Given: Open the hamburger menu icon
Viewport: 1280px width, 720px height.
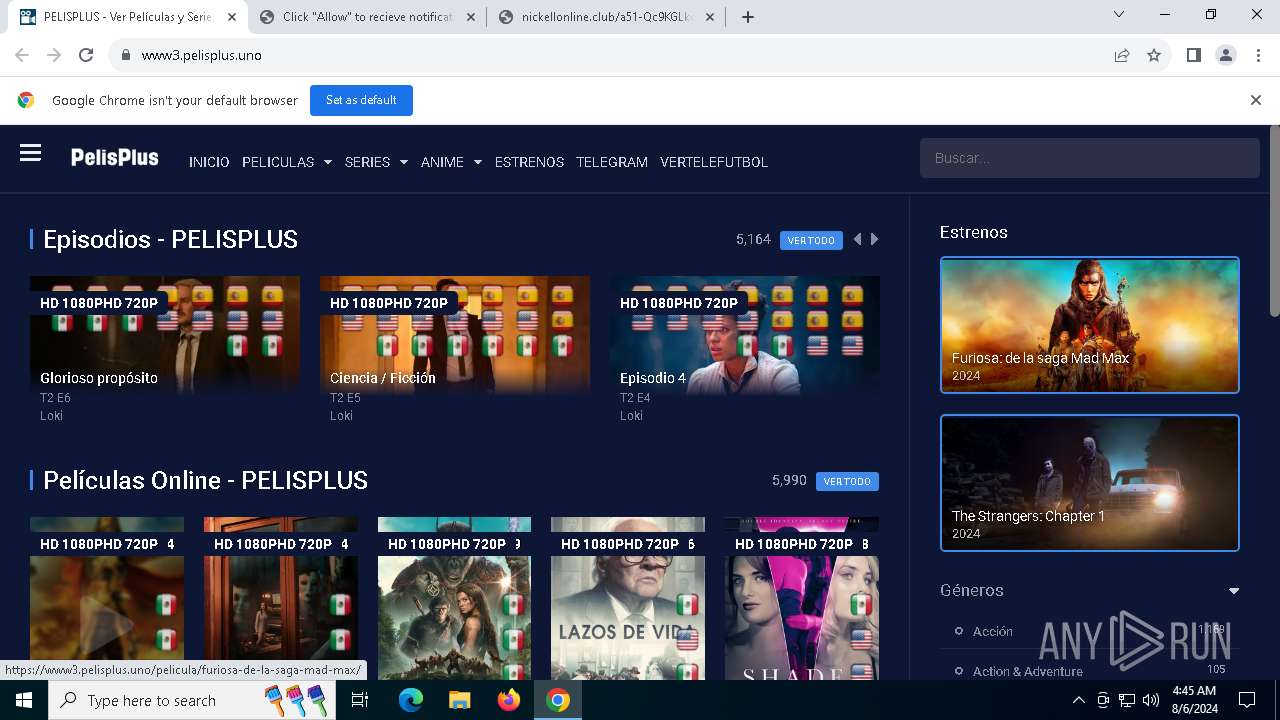Looking at the screenshot, I should (x=30, y=153).
